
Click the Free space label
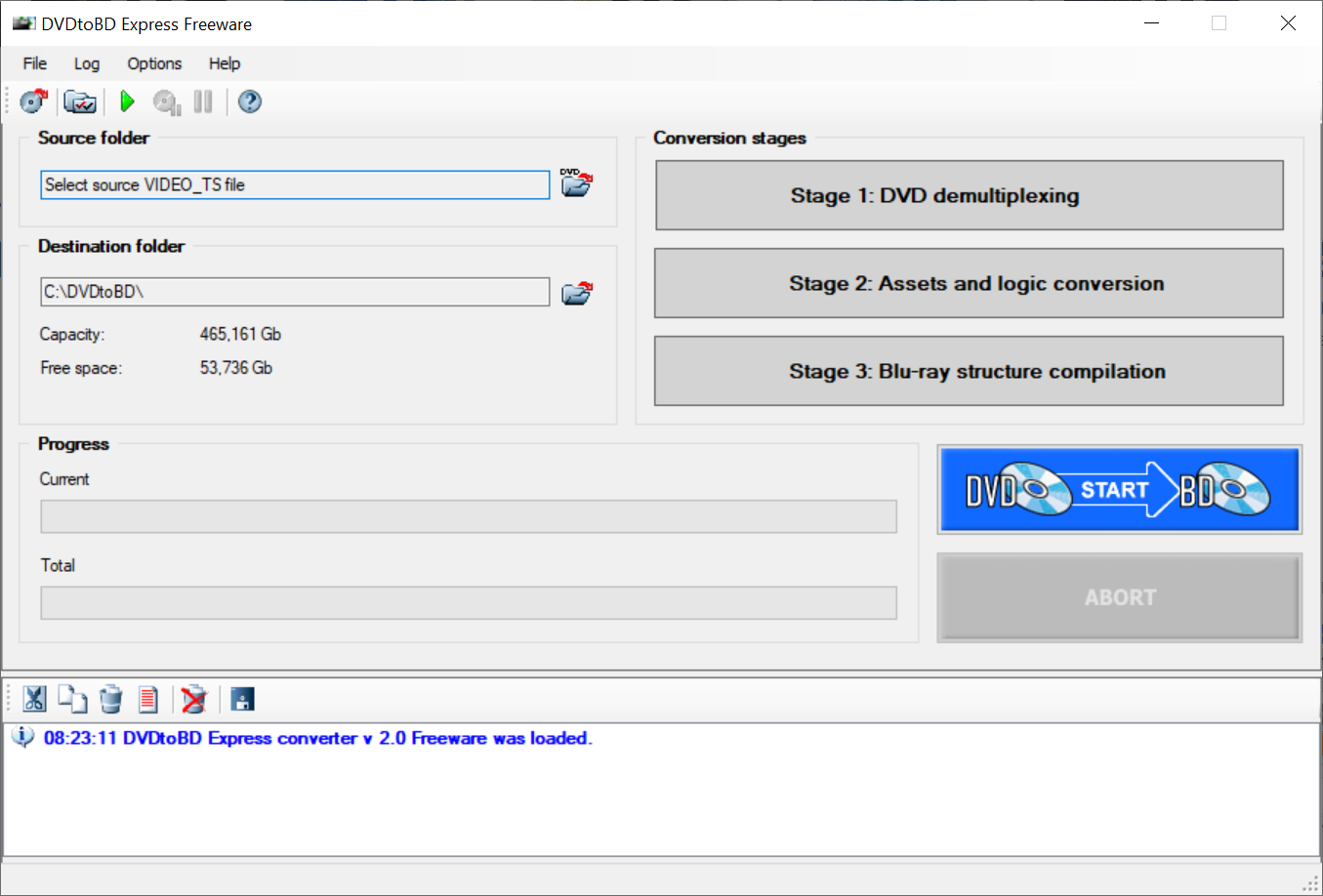(81, 368)
